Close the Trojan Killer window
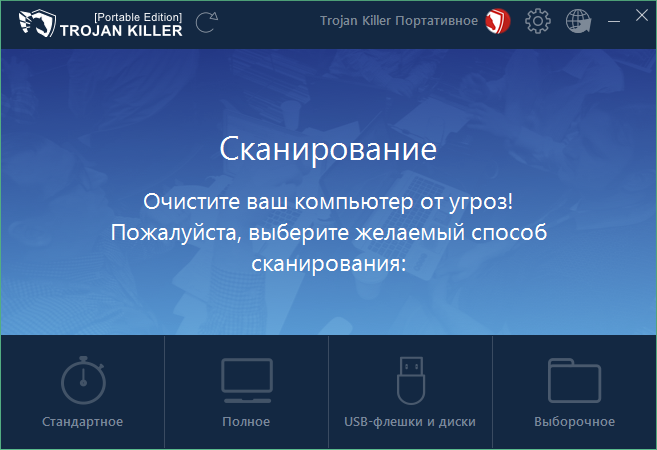This screenshot has width=657, height=450. coord(641,16)
